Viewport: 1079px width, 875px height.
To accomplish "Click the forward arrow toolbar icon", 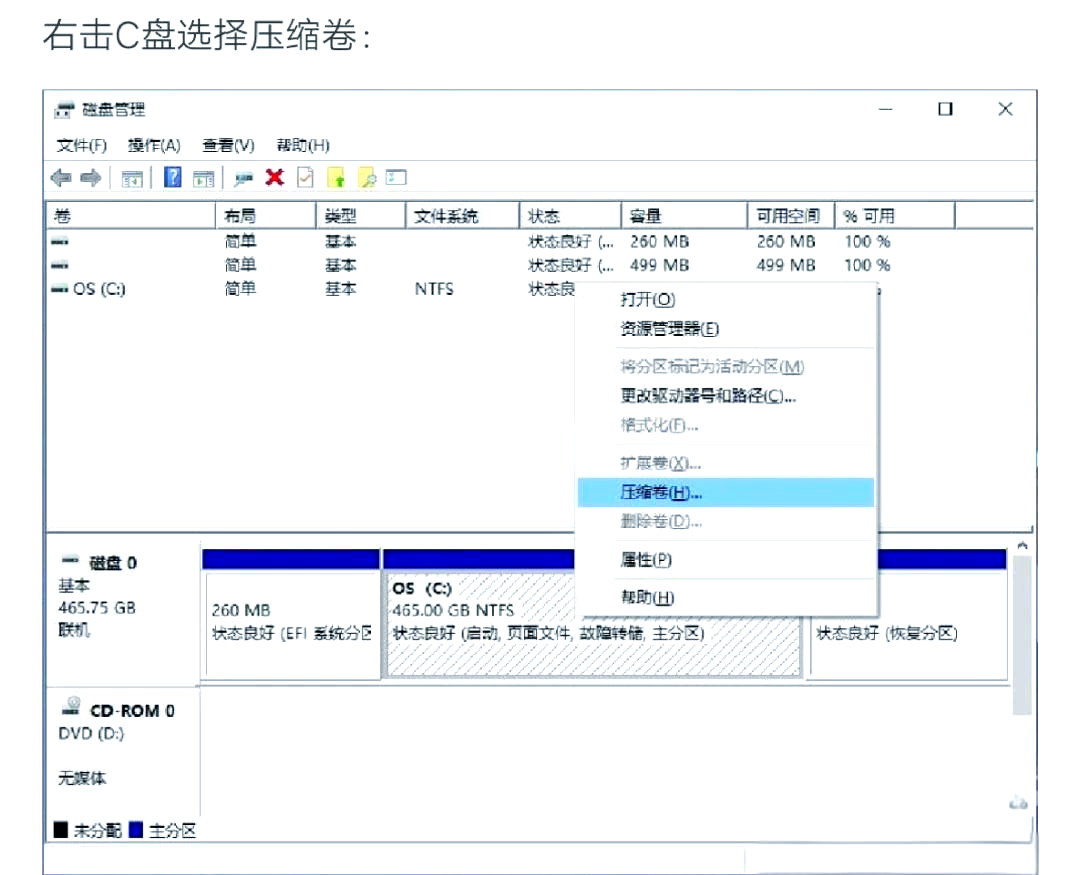I will click(x=91, y=178).
